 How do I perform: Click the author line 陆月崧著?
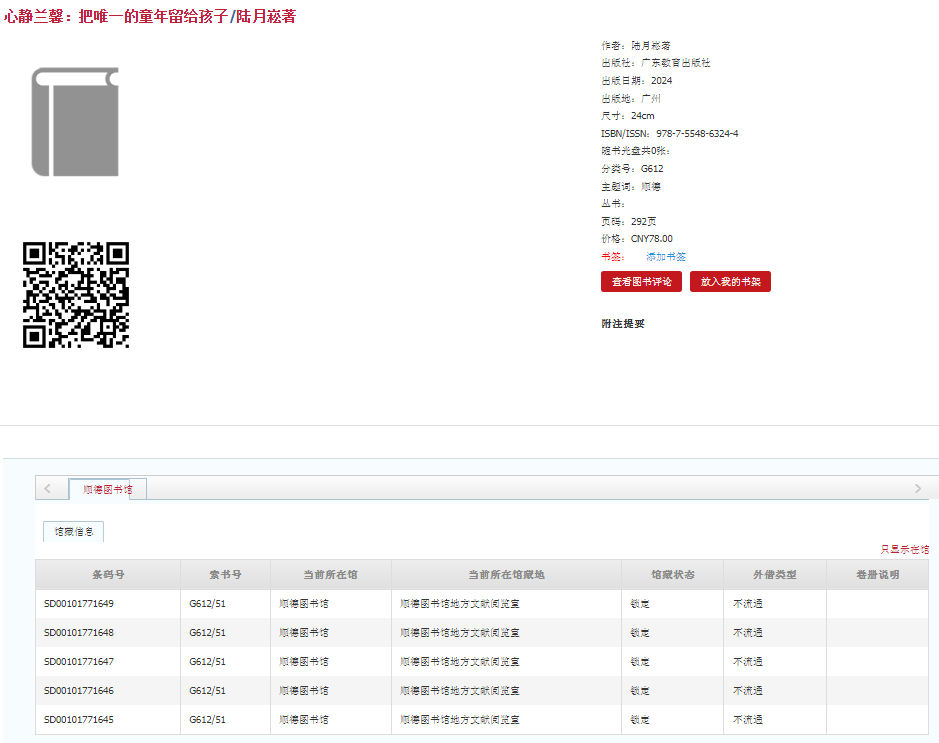(x=636, y=46)
